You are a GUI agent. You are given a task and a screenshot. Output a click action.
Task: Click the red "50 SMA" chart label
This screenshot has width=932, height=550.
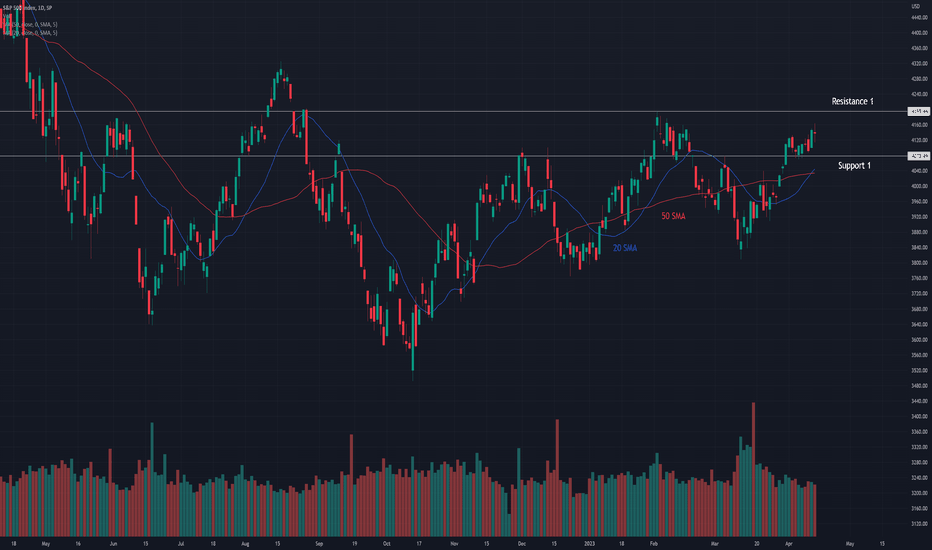click(673, 216)
